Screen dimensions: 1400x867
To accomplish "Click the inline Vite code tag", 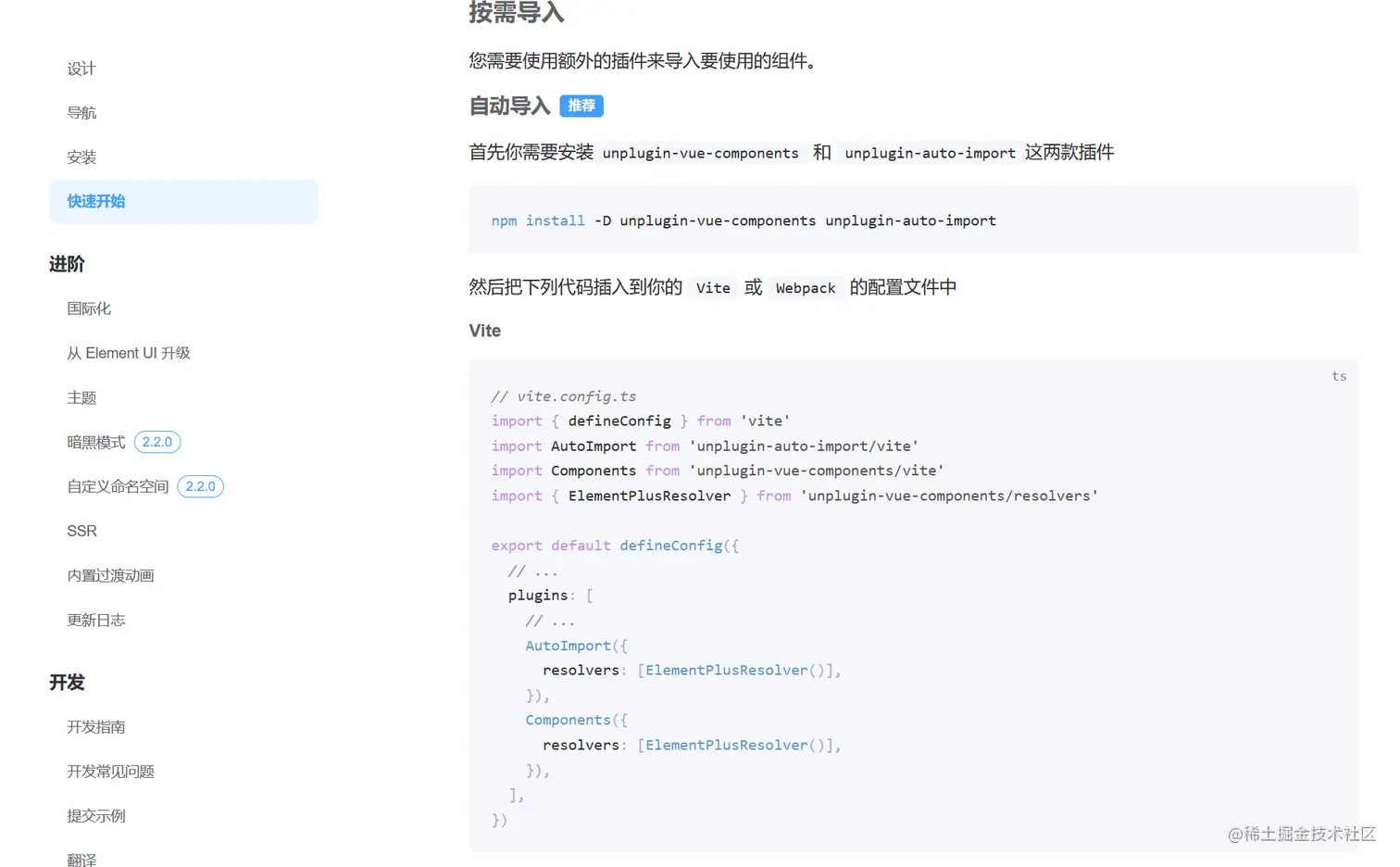I will (713, 288).
